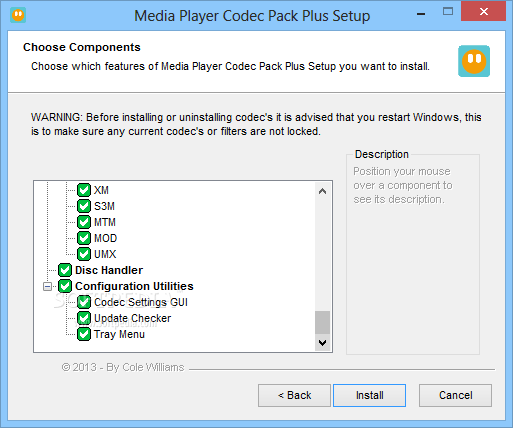
Task: Toggle the Configuration Utilities checkbox
Action: click(x=65, y=286)
